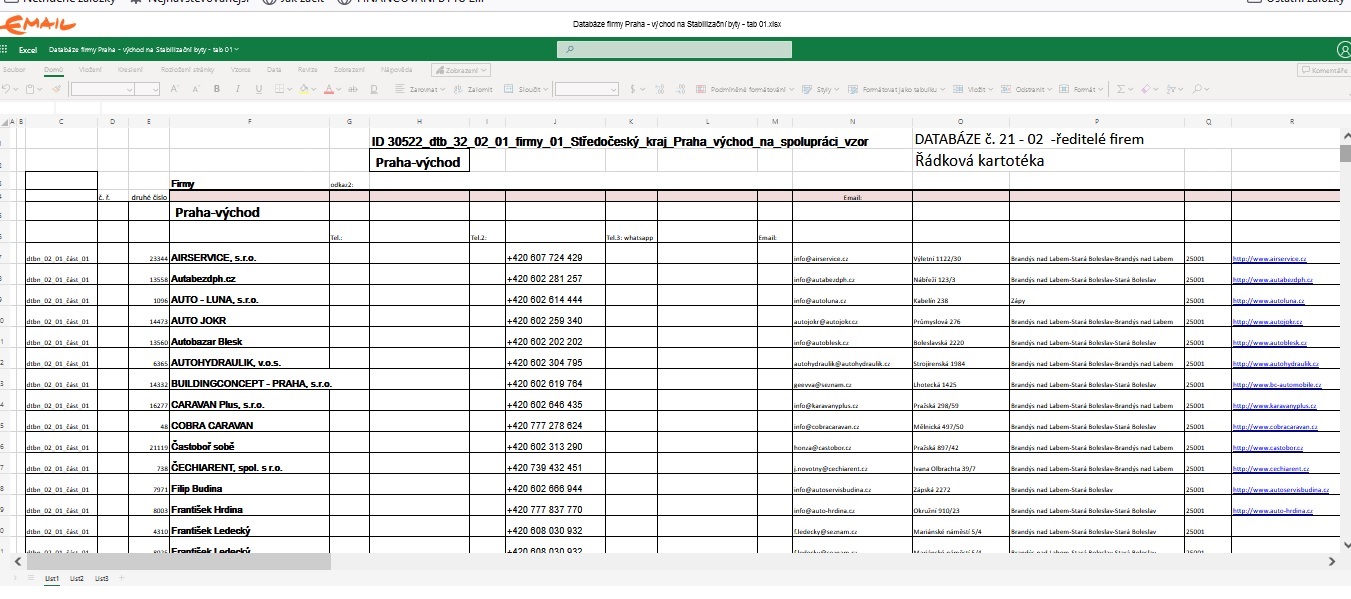
Task: Open the all sheets list icon
Action: click(31, 579)
